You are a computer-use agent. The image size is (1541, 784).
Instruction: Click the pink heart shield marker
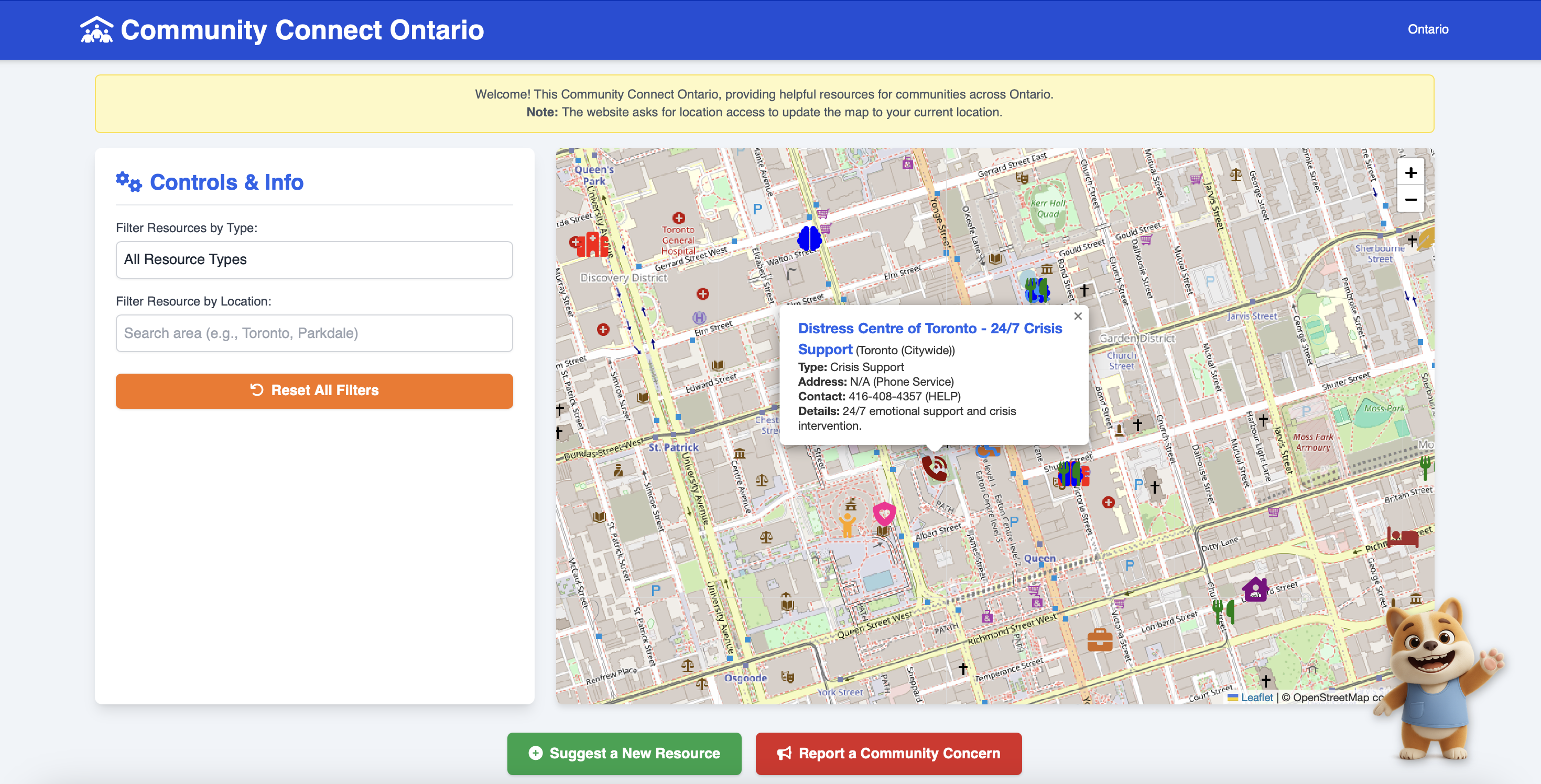(x=884, y=514)
